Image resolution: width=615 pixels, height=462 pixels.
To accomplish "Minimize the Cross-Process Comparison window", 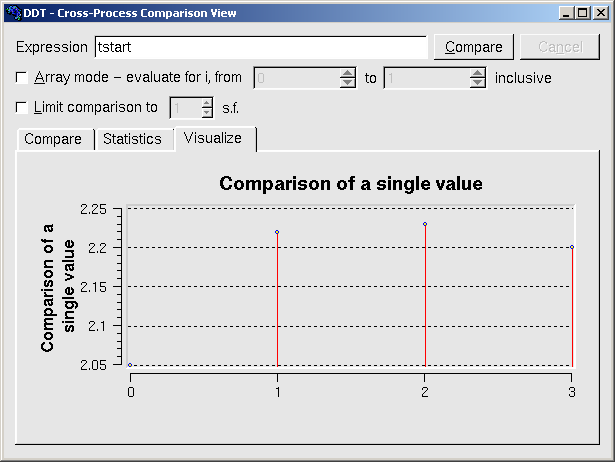I will click(567, 13).
